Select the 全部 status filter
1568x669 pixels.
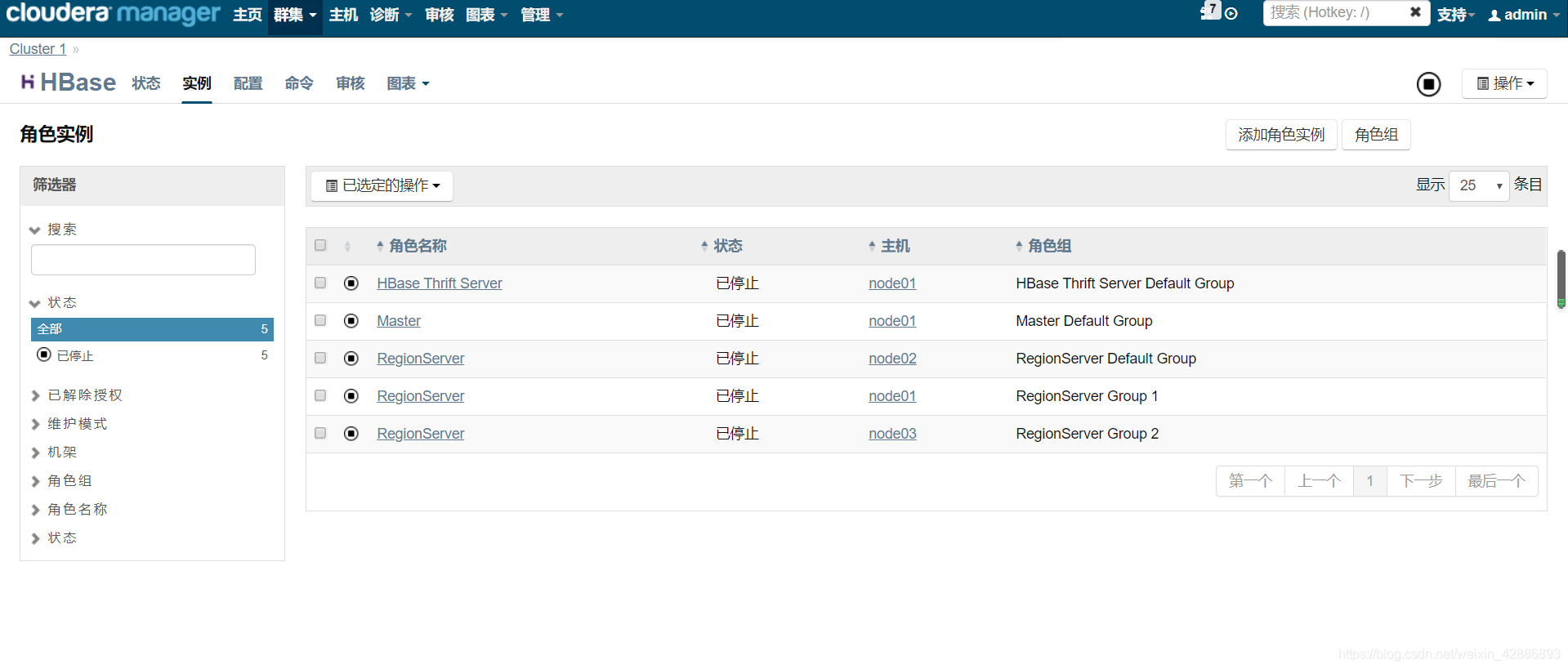152,329
